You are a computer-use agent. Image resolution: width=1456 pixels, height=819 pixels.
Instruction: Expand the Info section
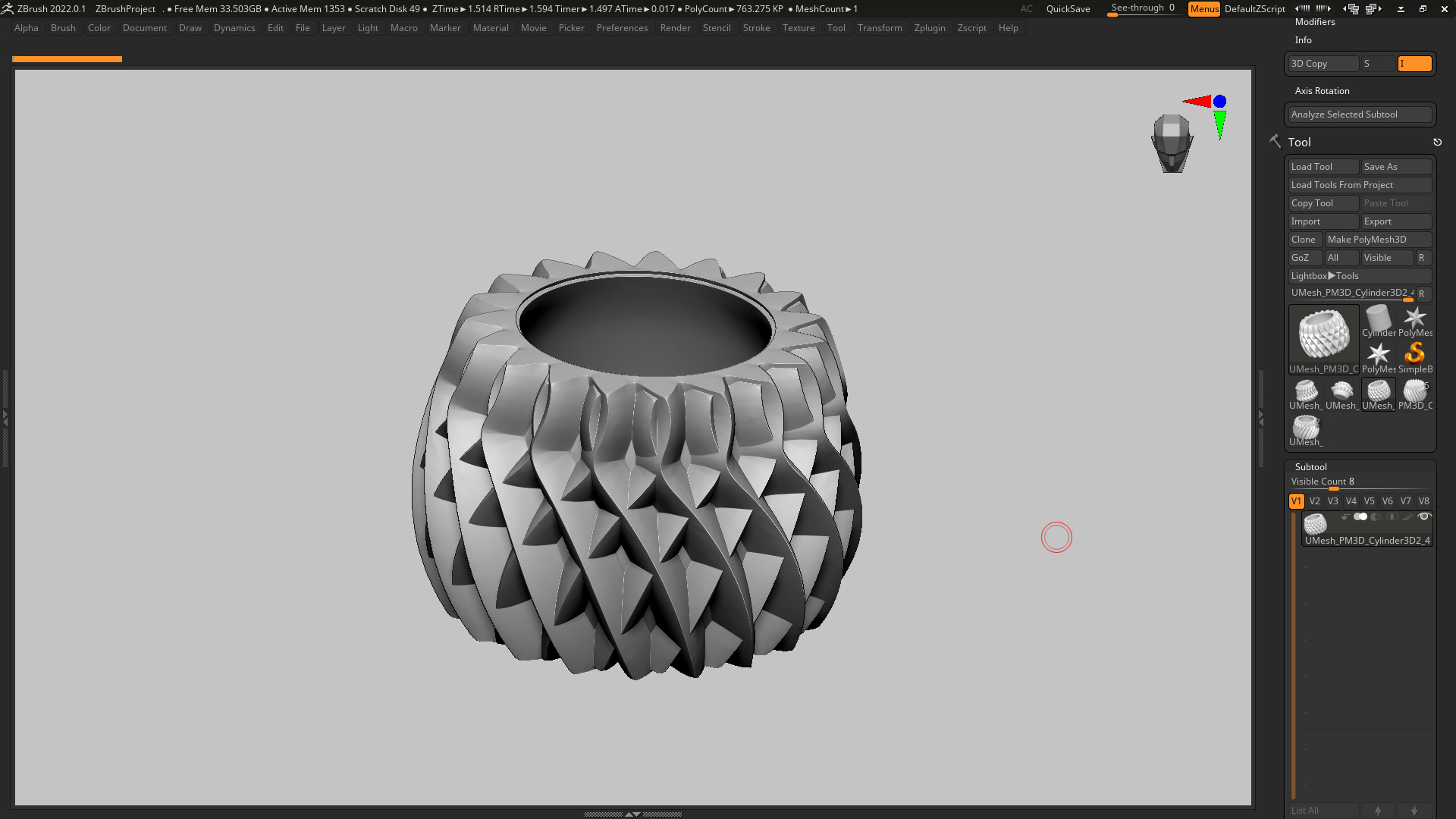click(1303, 40)
